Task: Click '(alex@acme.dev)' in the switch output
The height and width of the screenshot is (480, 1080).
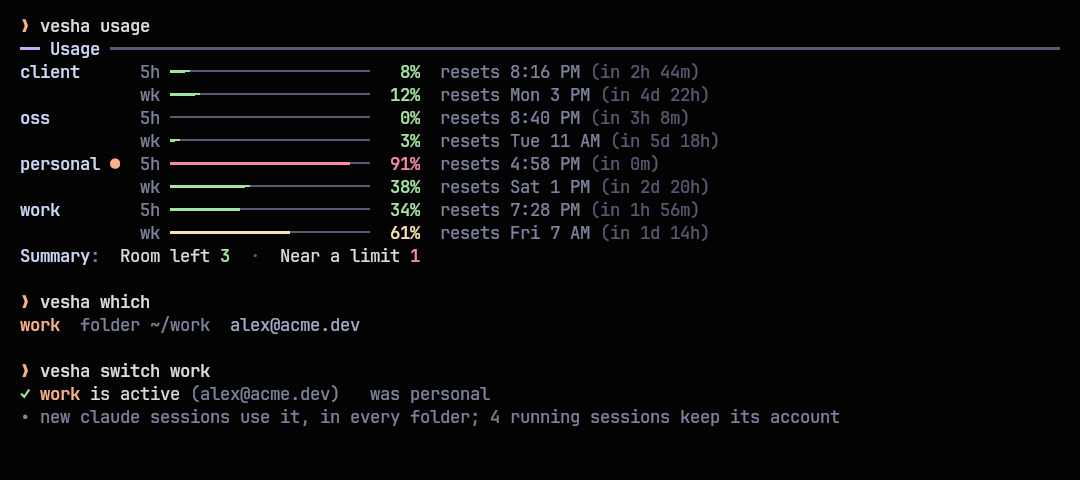Action: [x=265, y=395]
